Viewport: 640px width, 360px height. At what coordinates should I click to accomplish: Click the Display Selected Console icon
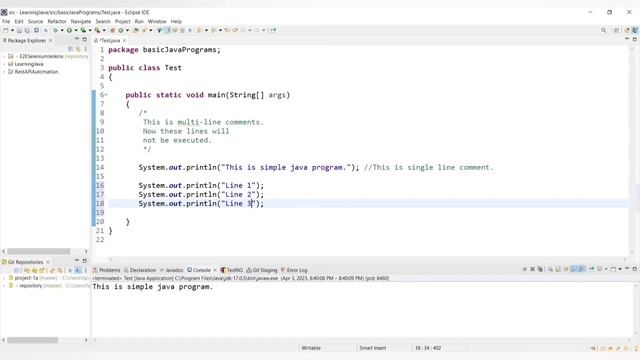[x=599, y=269]
